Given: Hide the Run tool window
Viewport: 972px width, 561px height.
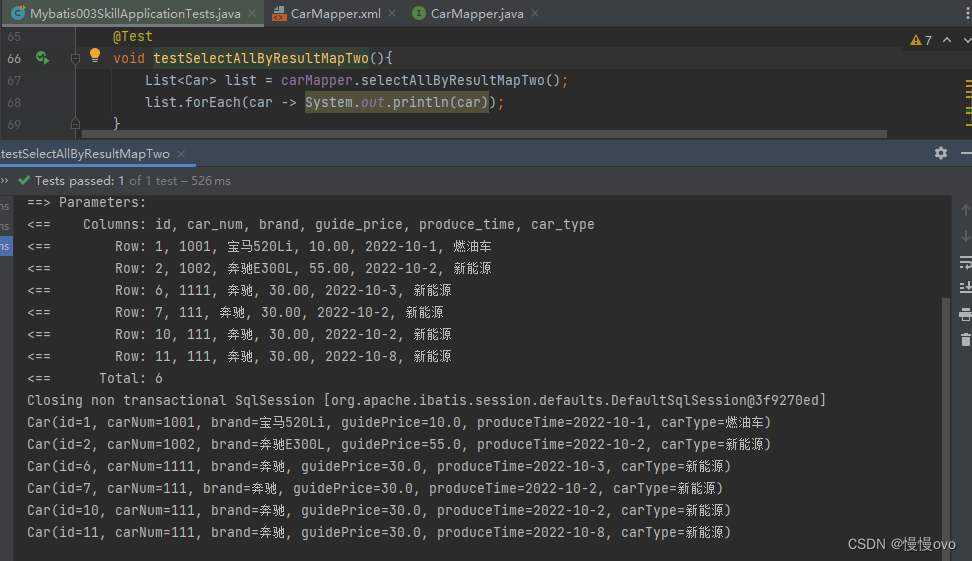Looking at the screenshot, I should coord(966,153).
